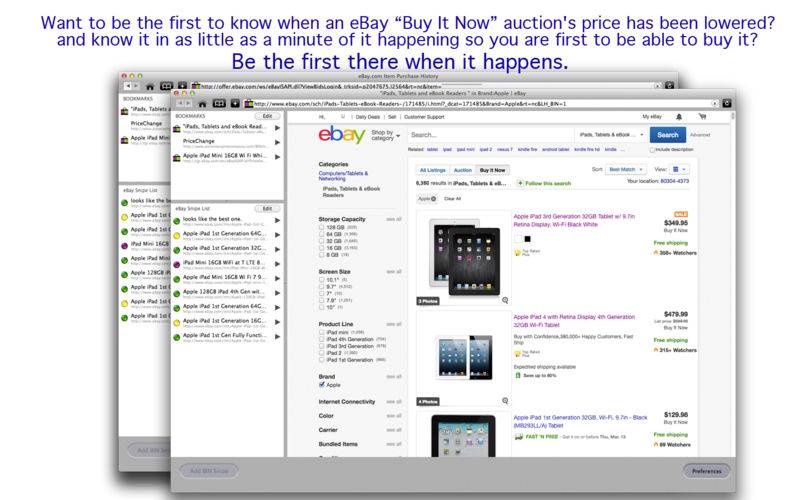Click the eBay favicon beside the front URL
The width and height of the screenshot is (800, 500).
[x=248, y=104]
